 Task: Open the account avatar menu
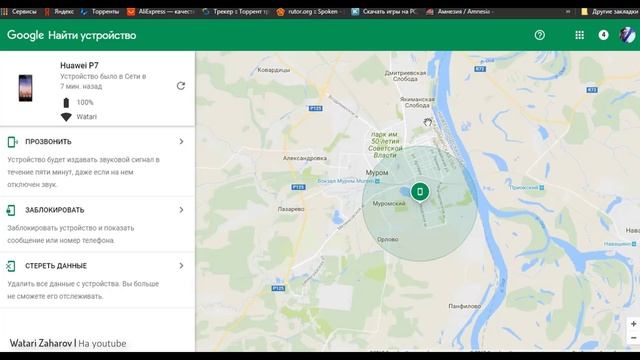coord(627,35)
